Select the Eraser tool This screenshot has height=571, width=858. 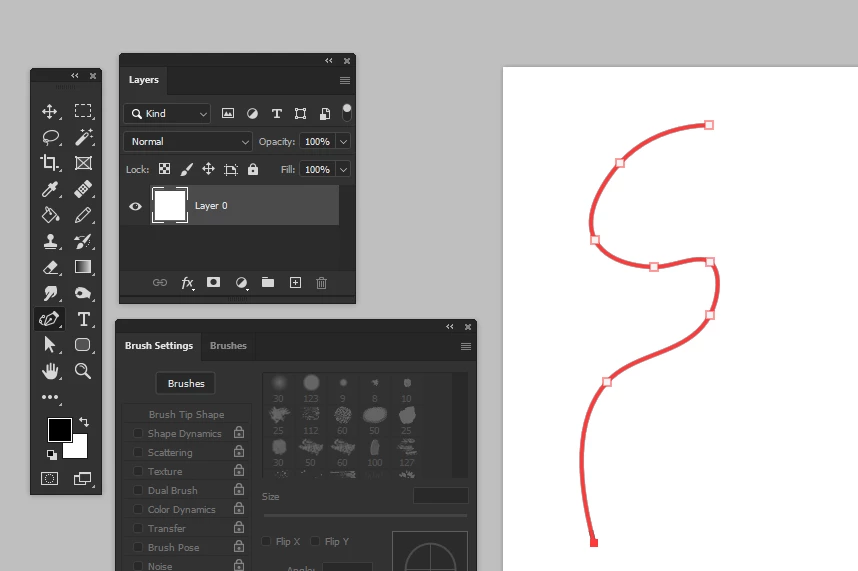[50, 267]
